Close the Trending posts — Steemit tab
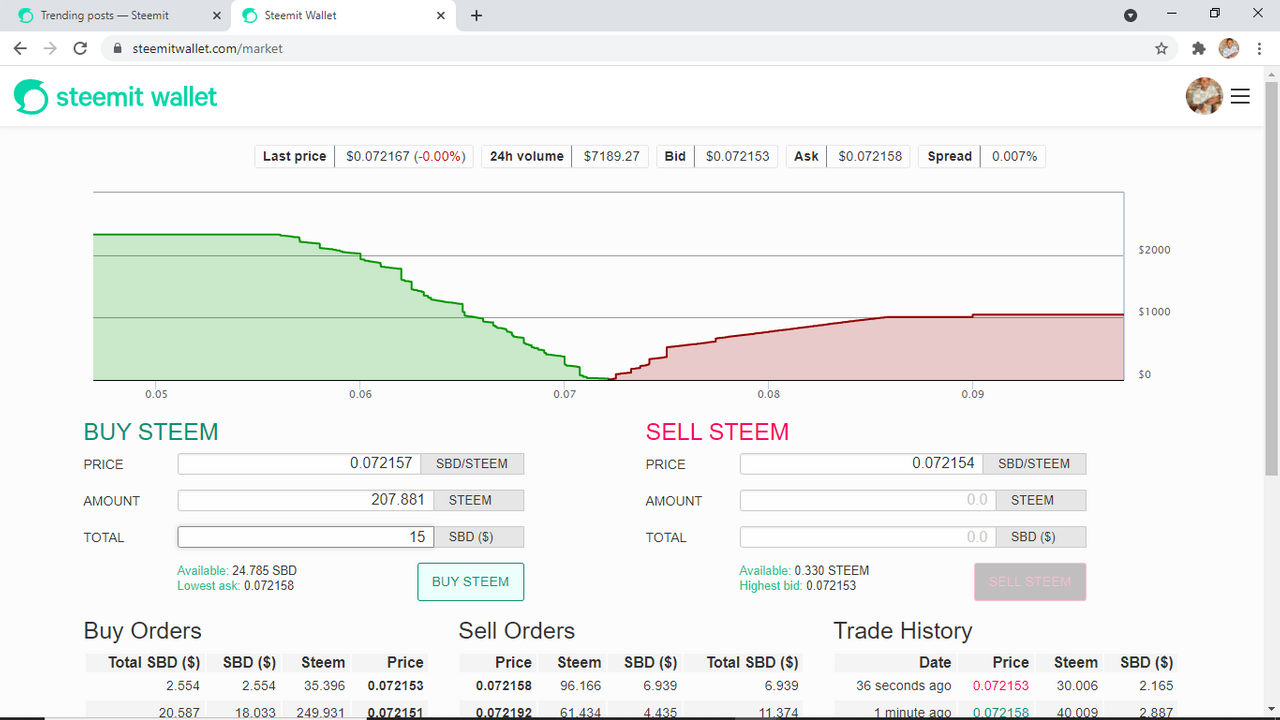Image resolution: width=1280 pixels, height=720 pixels. coord(216,16)
